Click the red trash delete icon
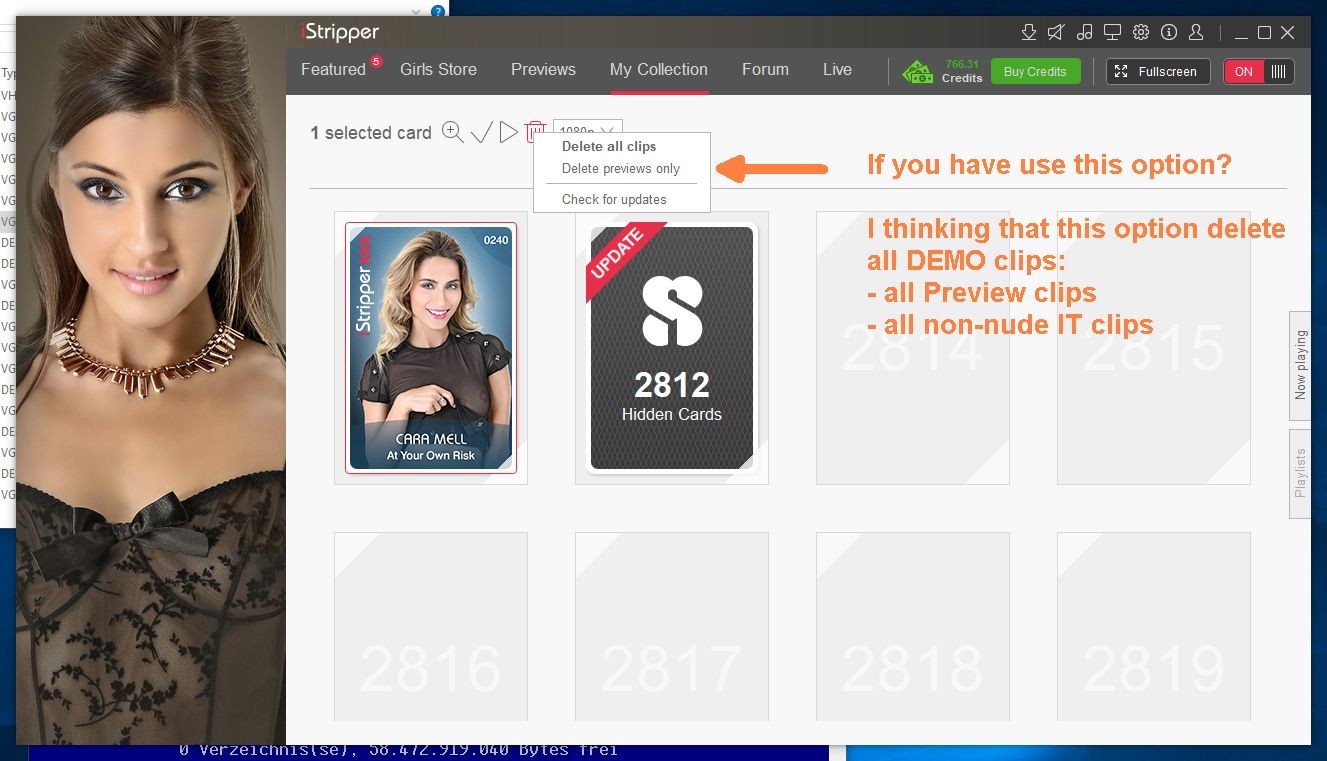 point(535,131)
